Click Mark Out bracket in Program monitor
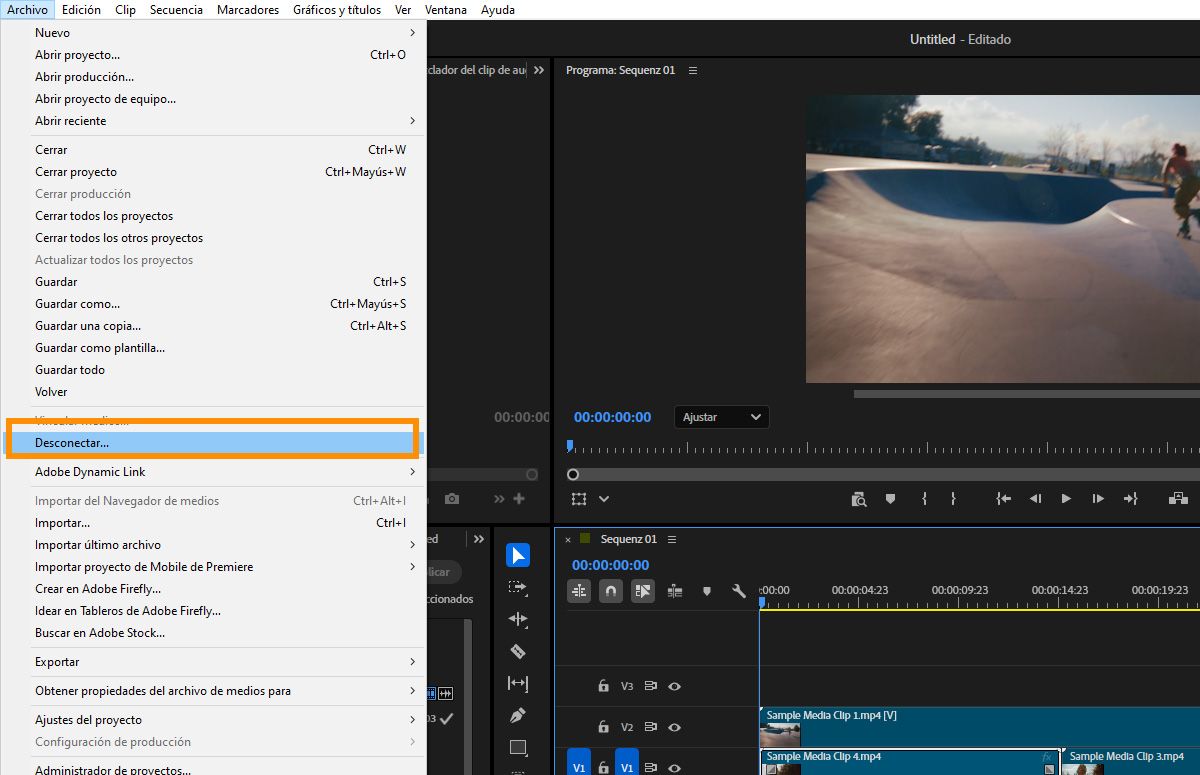This screenshot has width=1200, height=775. click(954, 498)
